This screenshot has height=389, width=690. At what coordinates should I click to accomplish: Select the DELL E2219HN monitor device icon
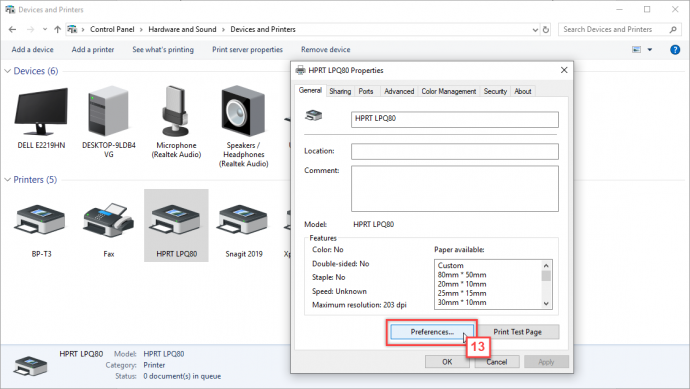pos(41,111)
